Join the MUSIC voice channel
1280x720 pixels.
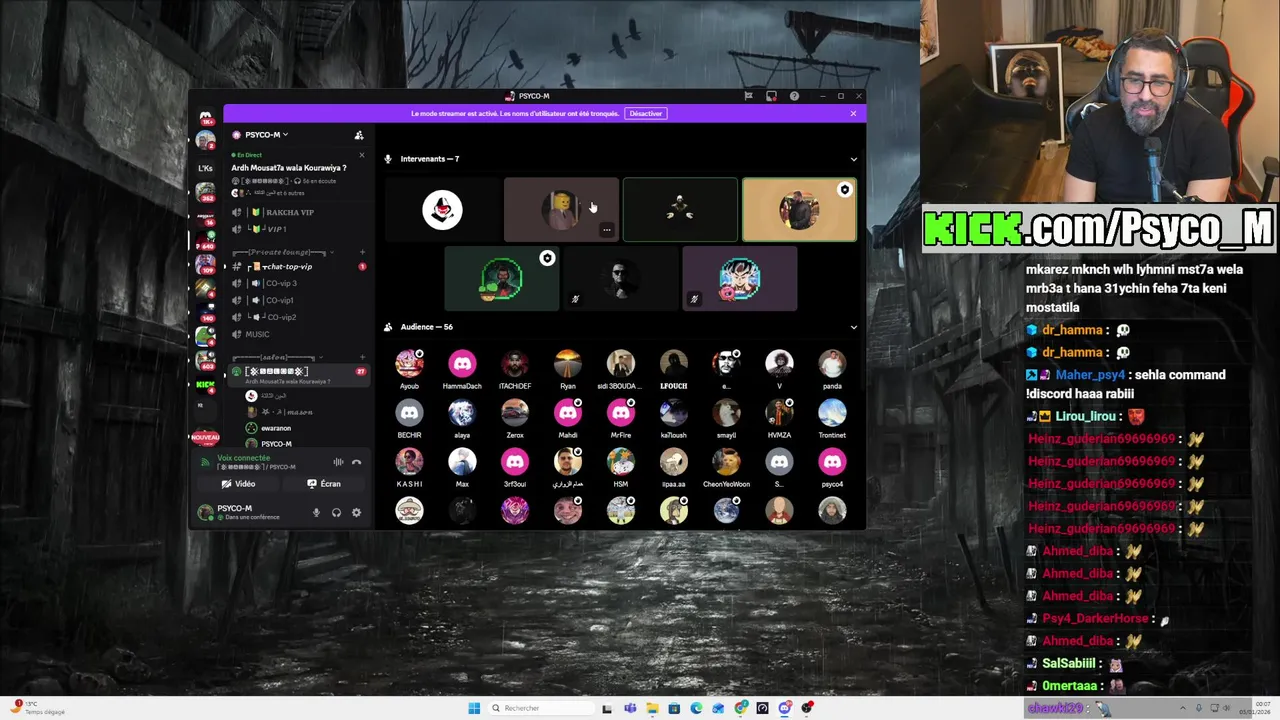pyautogui.click(x=298, y=334)
